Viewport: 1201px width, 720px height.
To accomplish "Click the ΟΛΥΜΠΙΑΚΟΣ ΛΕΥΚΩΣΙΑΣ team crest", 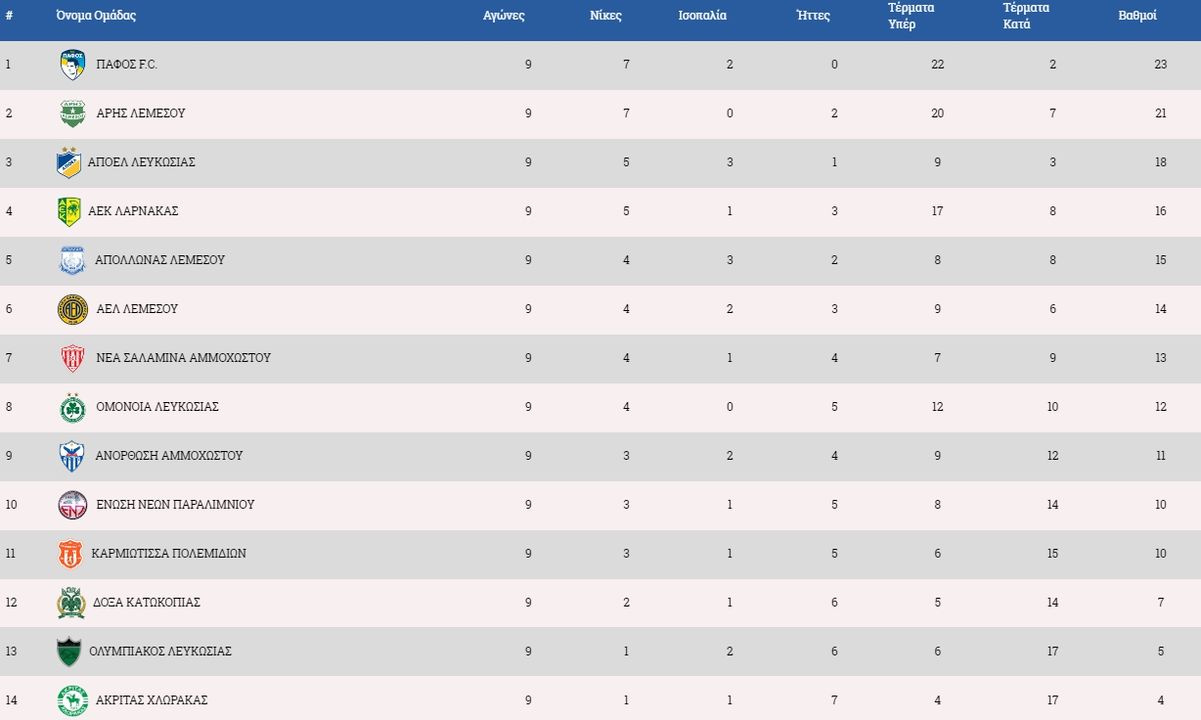I will [69, 652].
